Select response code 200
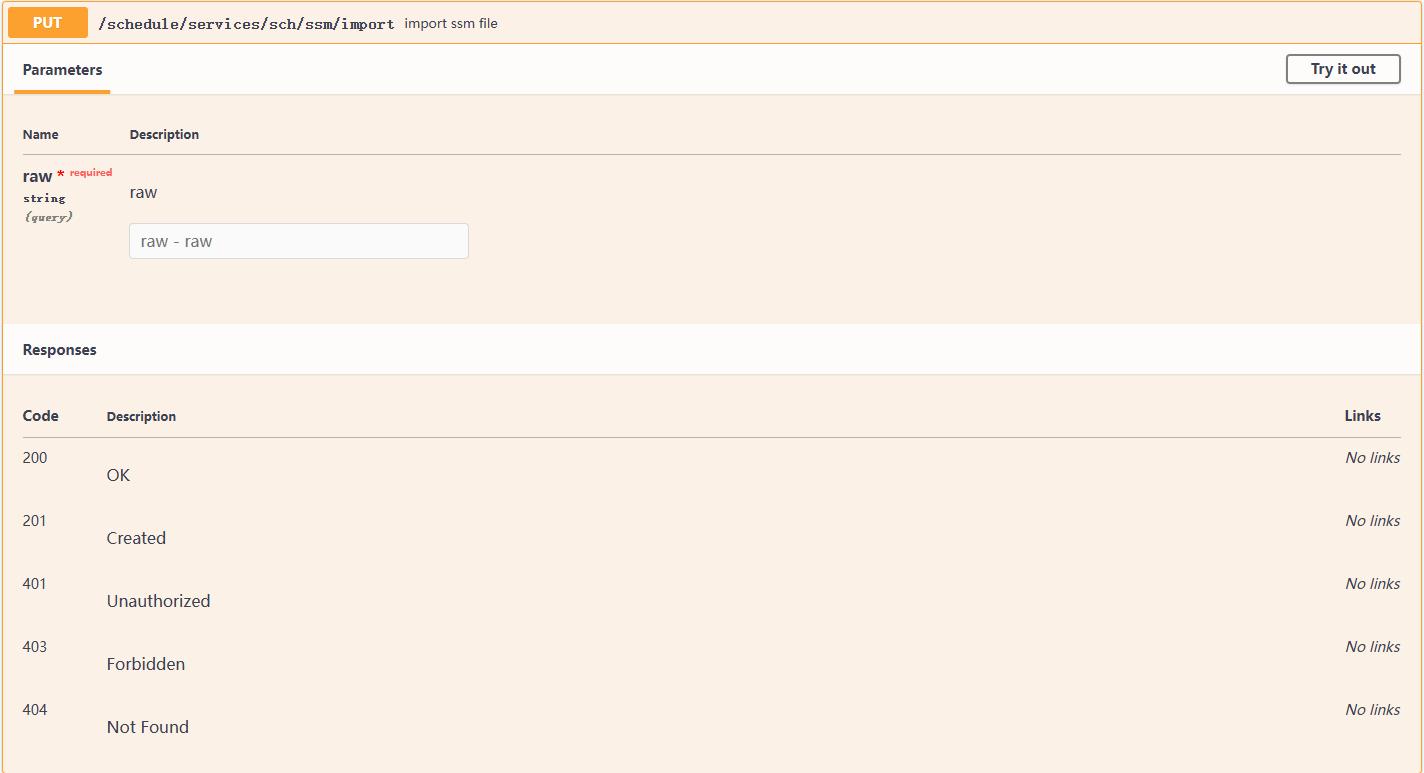 click(34, 458)
